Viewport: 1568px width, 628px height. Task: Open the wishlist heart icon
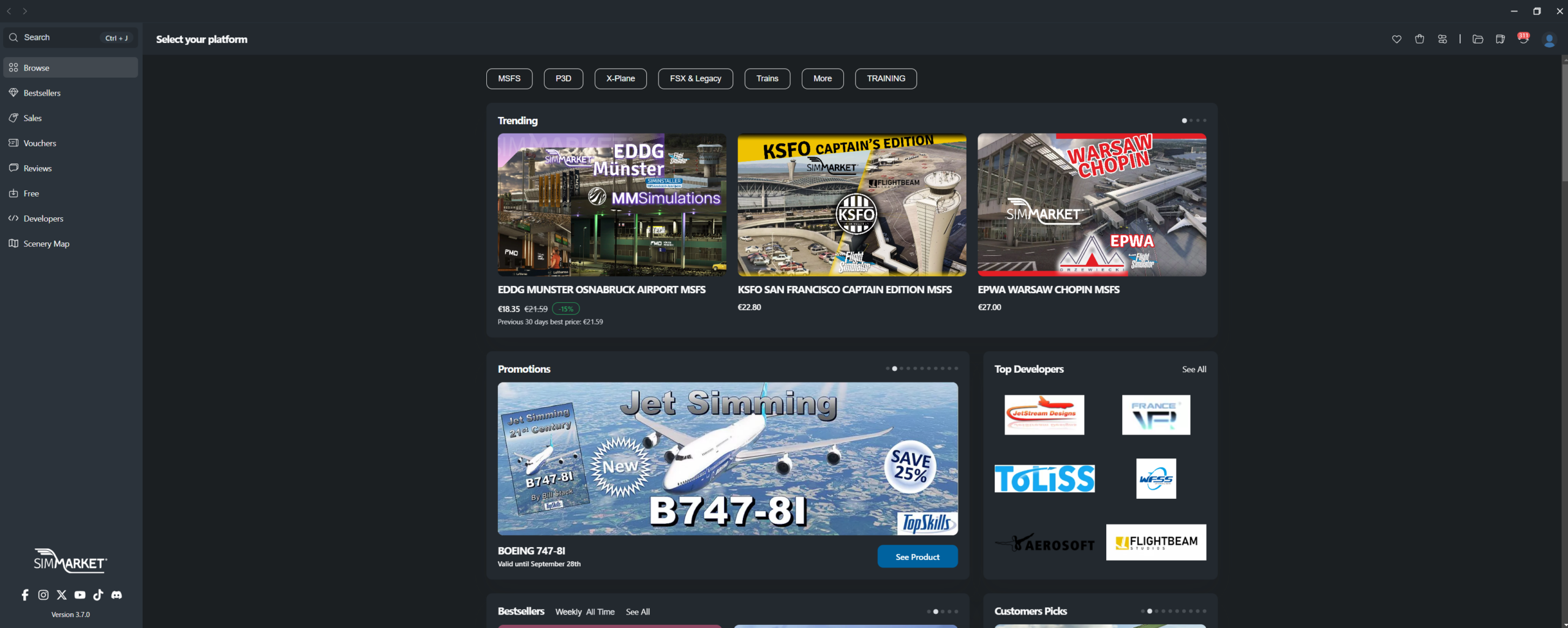(1396, 39)
